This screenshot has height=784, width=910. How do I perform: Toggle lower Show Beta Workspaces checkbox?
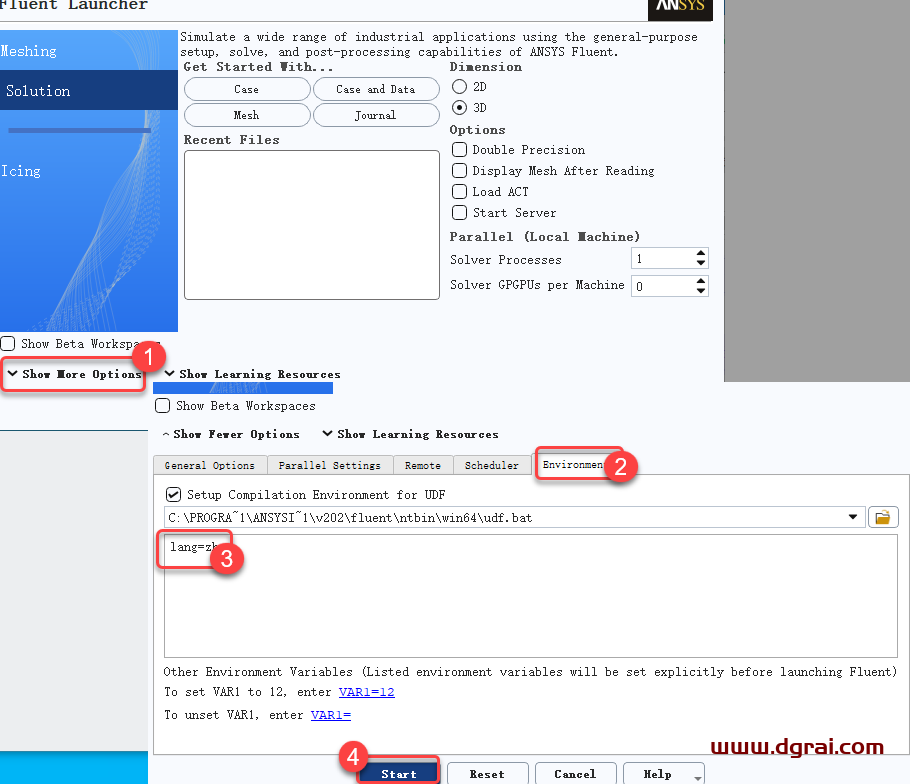click(162, 405)
